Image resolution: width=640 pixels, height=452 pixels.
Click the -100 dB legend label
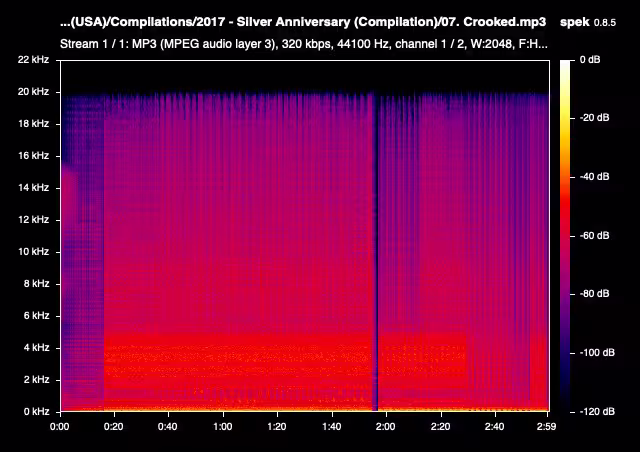point(597,353)
